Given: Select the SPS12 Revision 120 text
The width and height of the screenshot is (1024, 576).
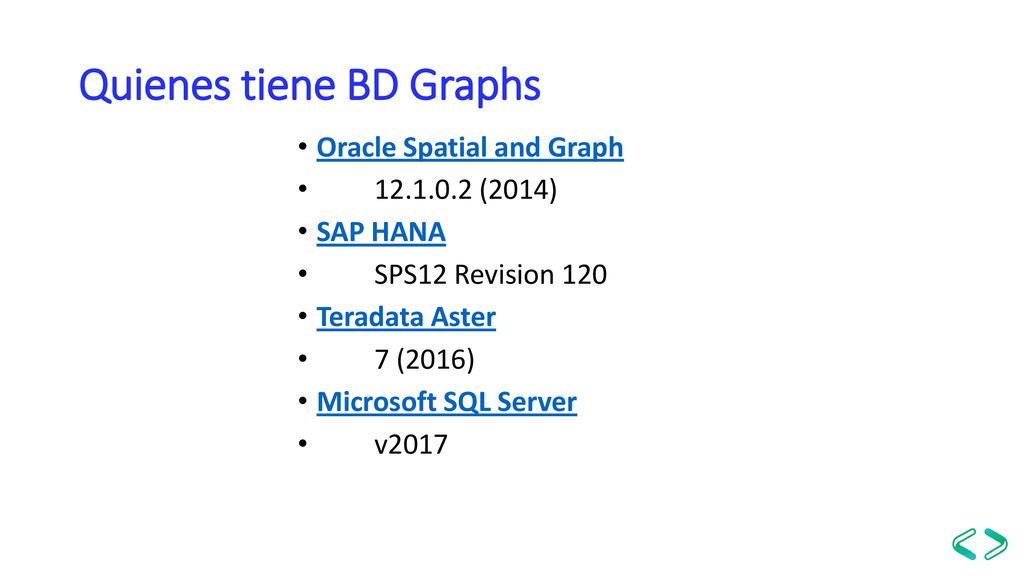Looking at the screenshot, I should tap(490, 275).
